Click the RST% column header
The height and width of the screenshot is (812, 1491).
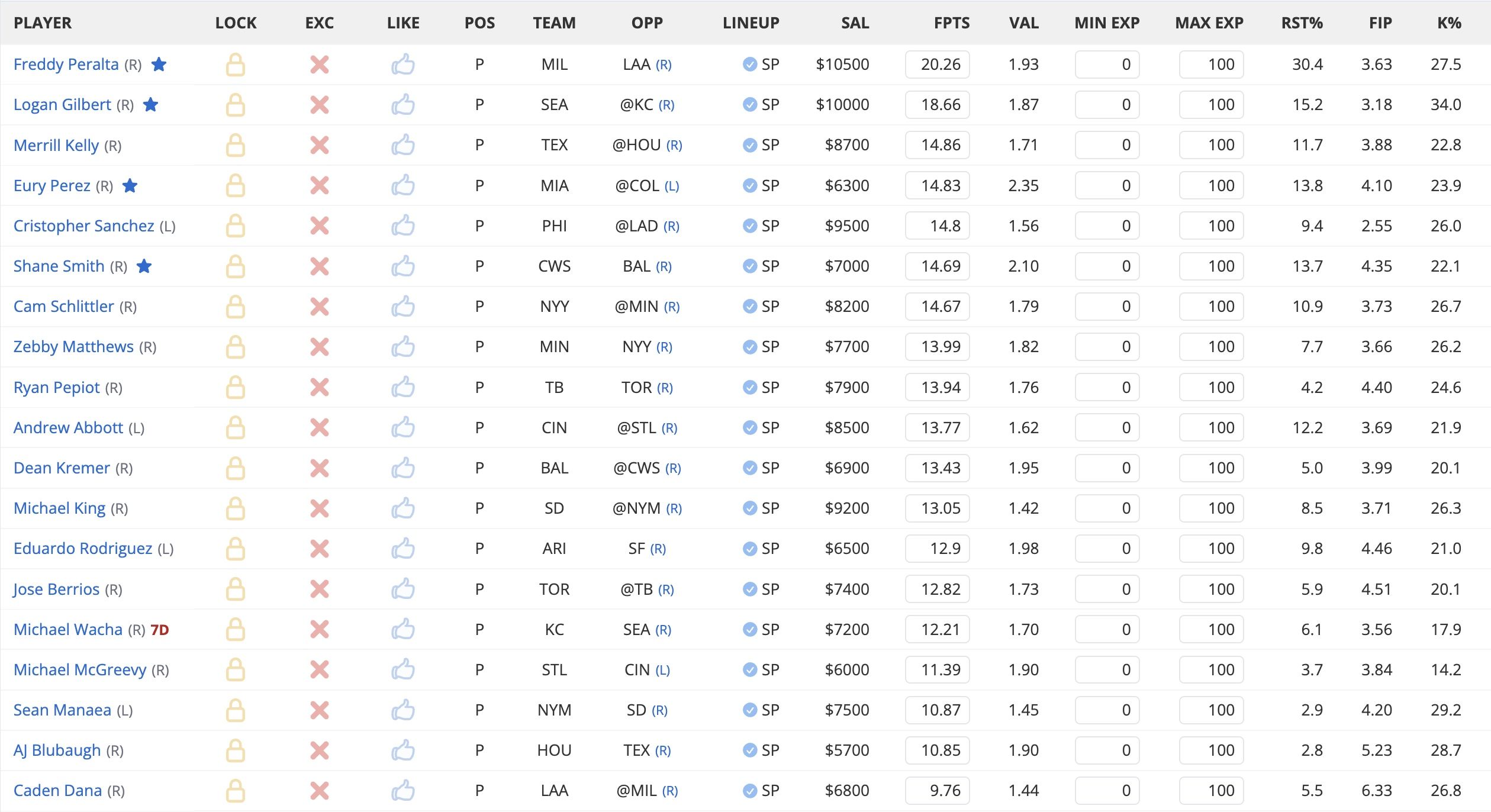point(1302,23)
